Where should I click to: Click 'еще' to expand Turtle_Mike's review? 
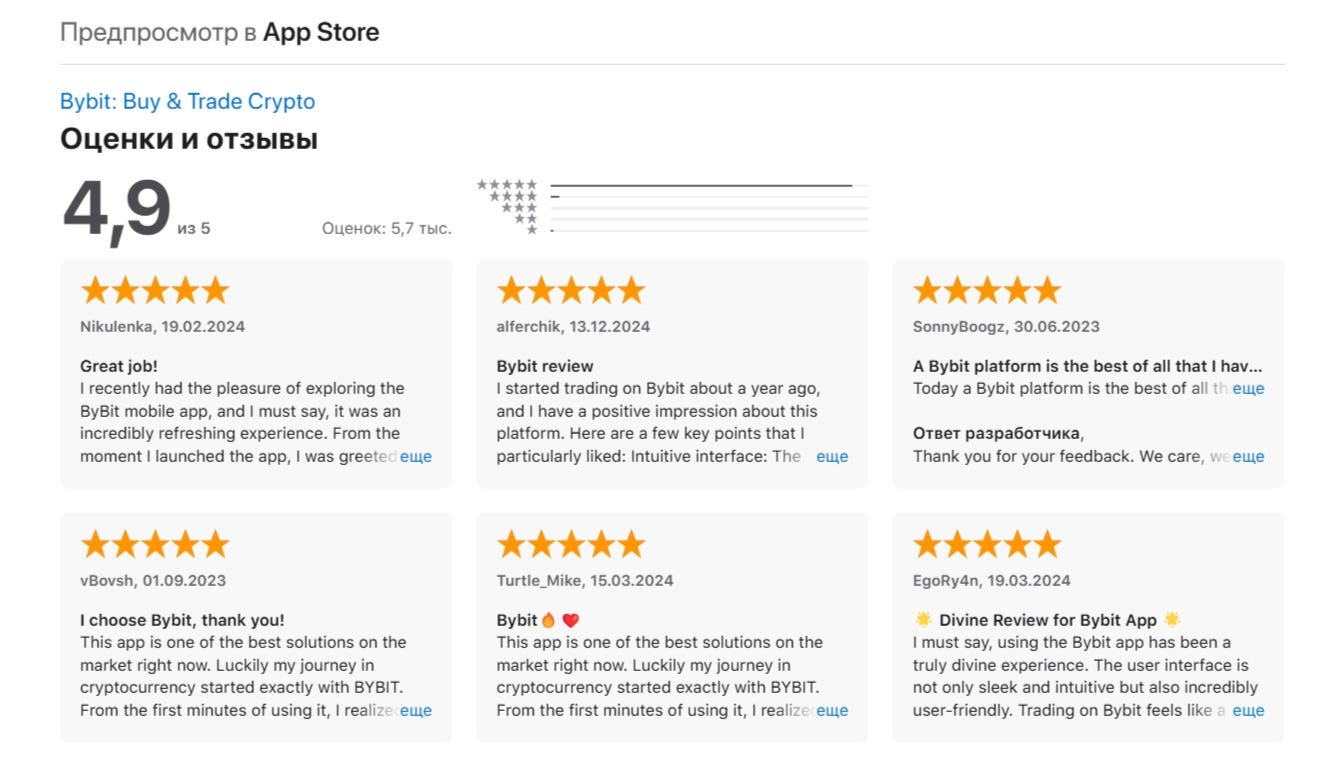point(833,710)
